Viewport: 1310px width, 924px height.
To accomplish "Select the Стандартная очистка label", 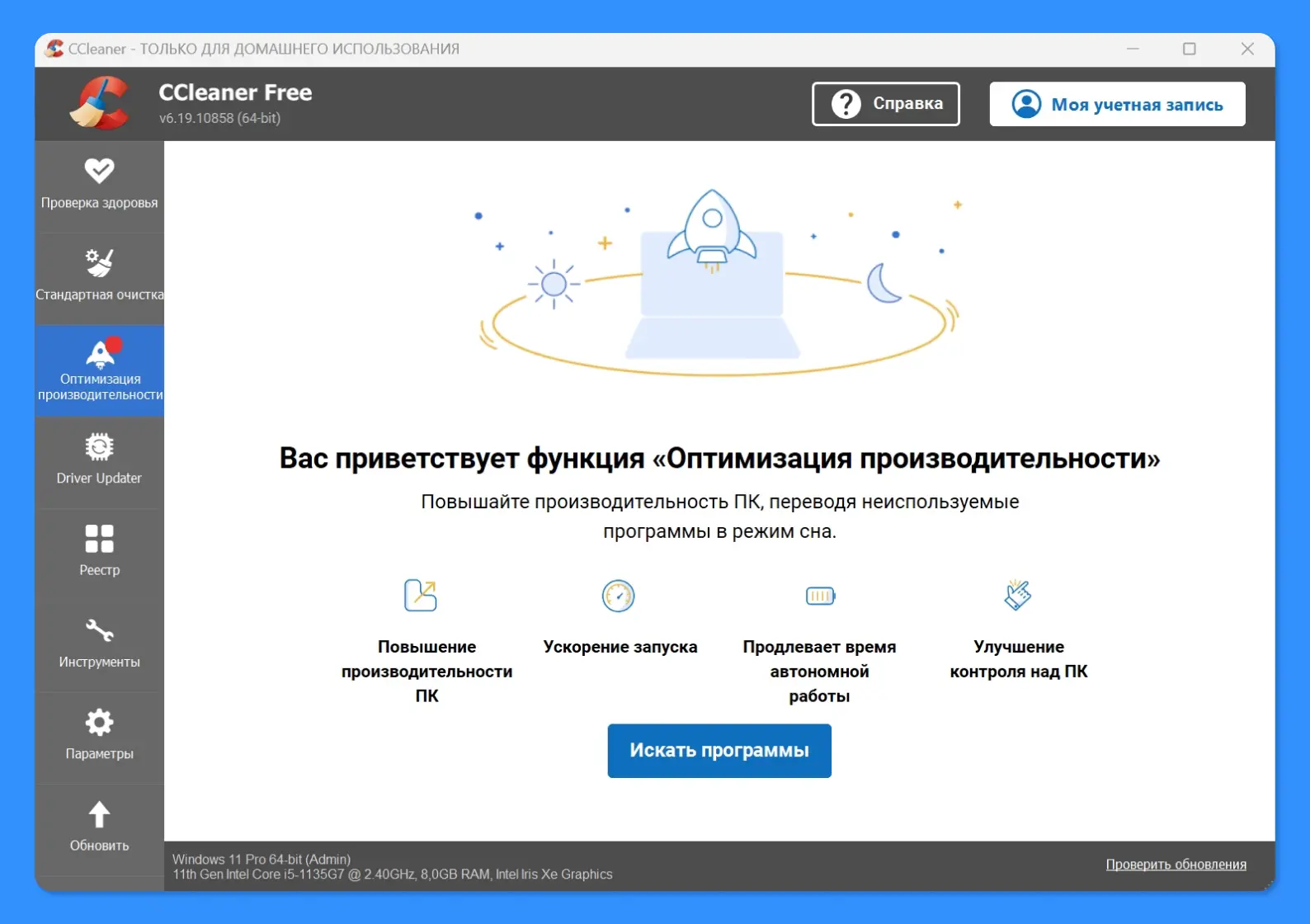I will pyautogui.click(x=100, y=295).
